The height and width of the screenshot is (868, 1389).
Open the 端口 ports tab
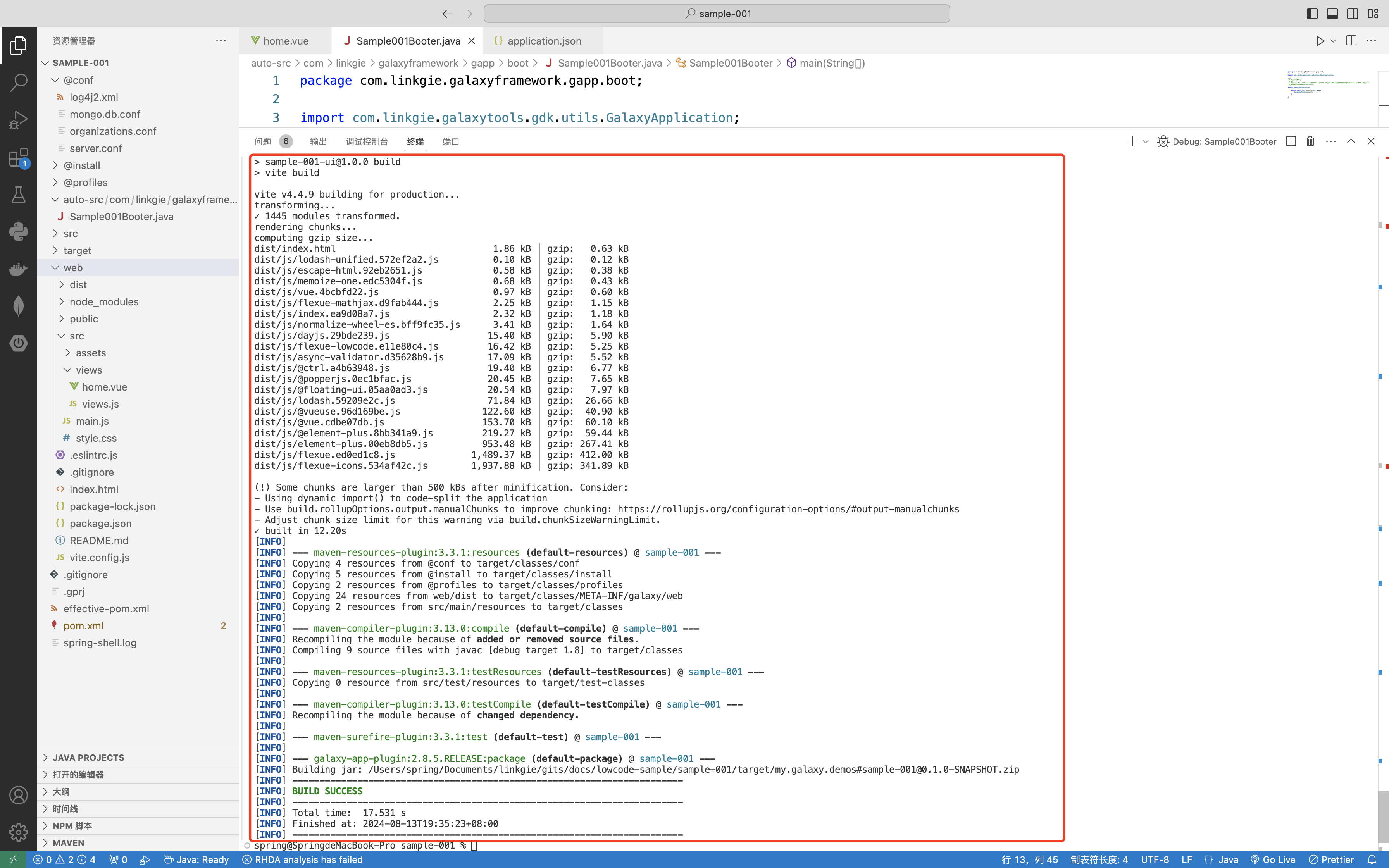(451, 141)
